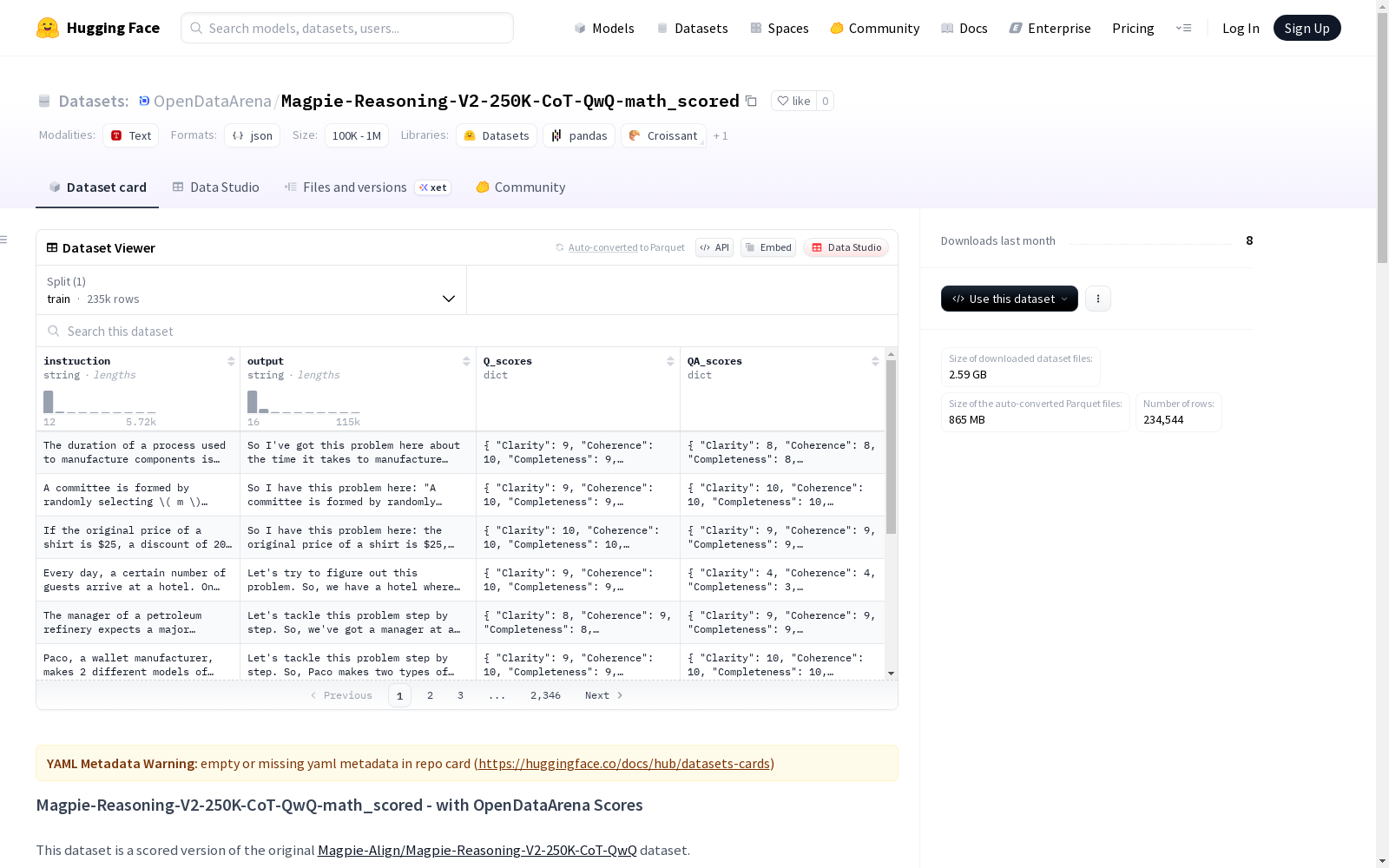Open Enterprise in top navigation
Image resolution: width=1389 pixels, height=868 pixels.
tap(1050, 28)
